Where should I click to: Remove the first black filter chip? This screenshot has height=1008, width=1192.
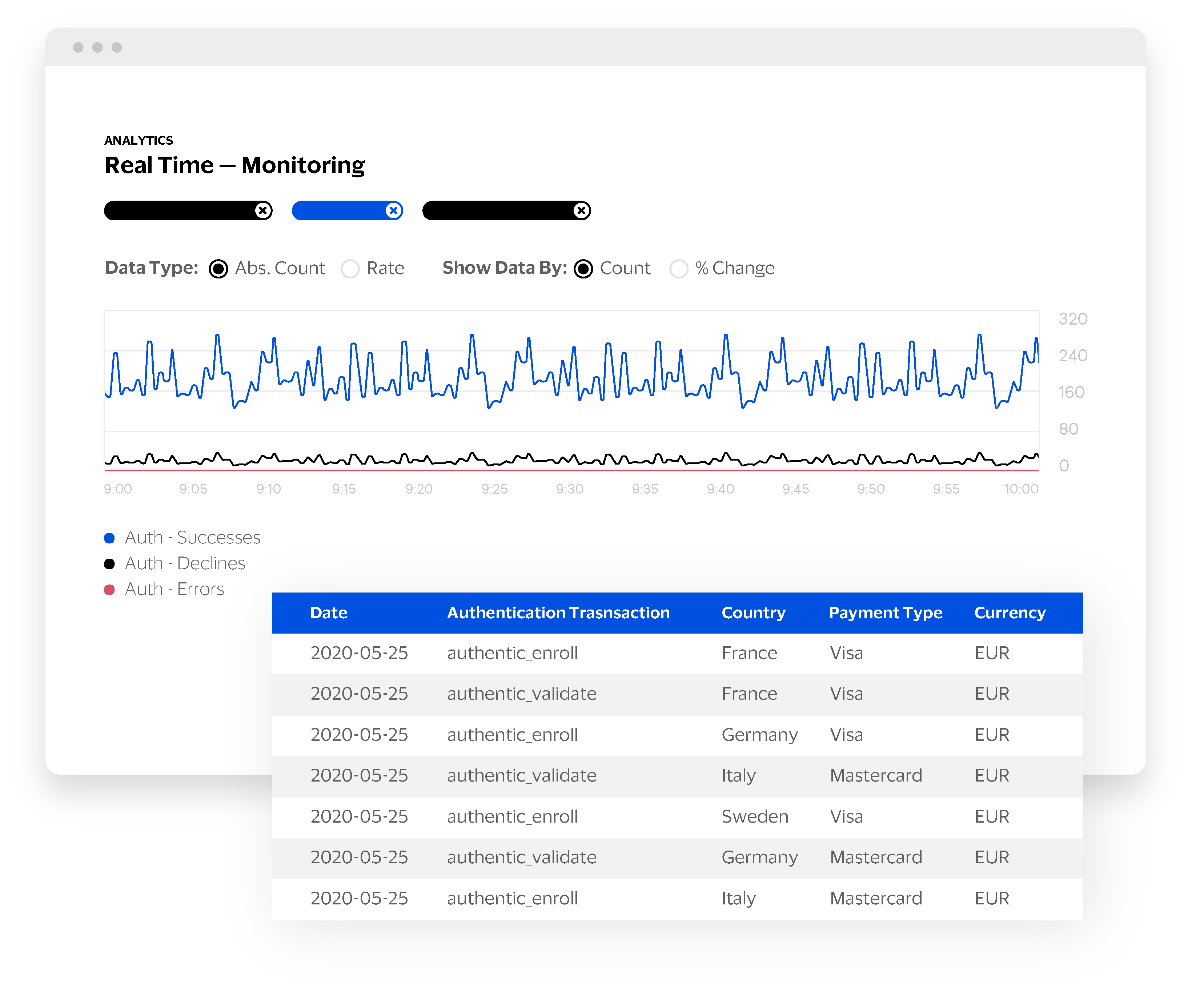[263, 210]
